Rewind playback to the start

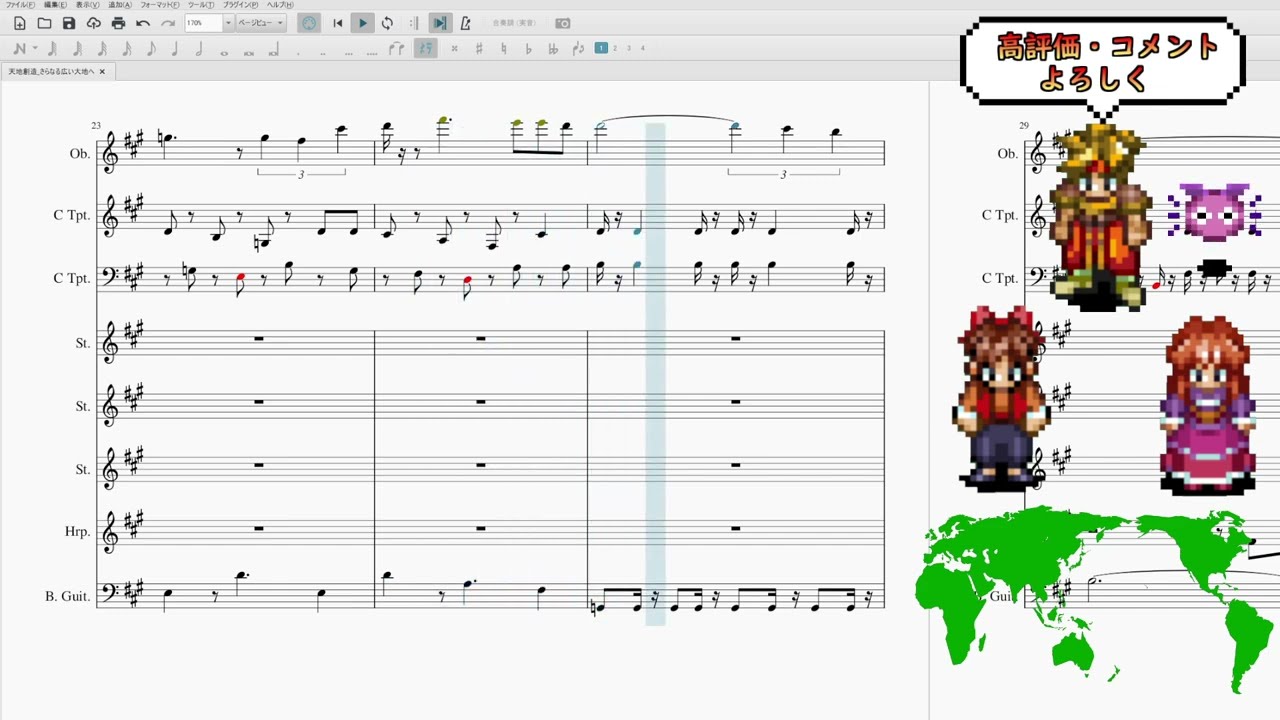(338, 23)
